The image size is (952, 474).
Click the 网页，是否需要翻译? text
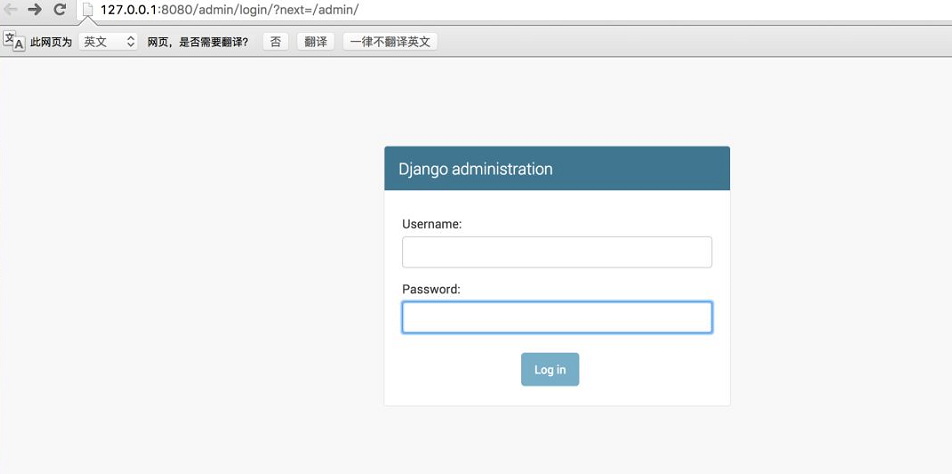pos(198,42)
